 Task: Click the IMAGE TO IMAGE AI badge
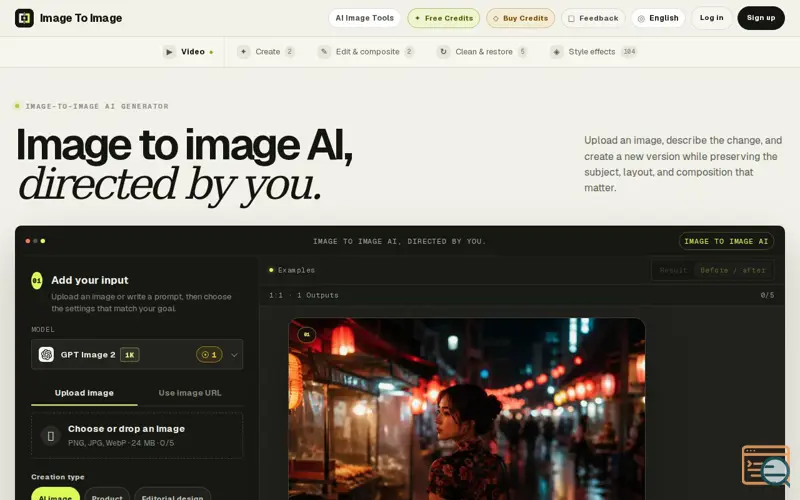726,241
